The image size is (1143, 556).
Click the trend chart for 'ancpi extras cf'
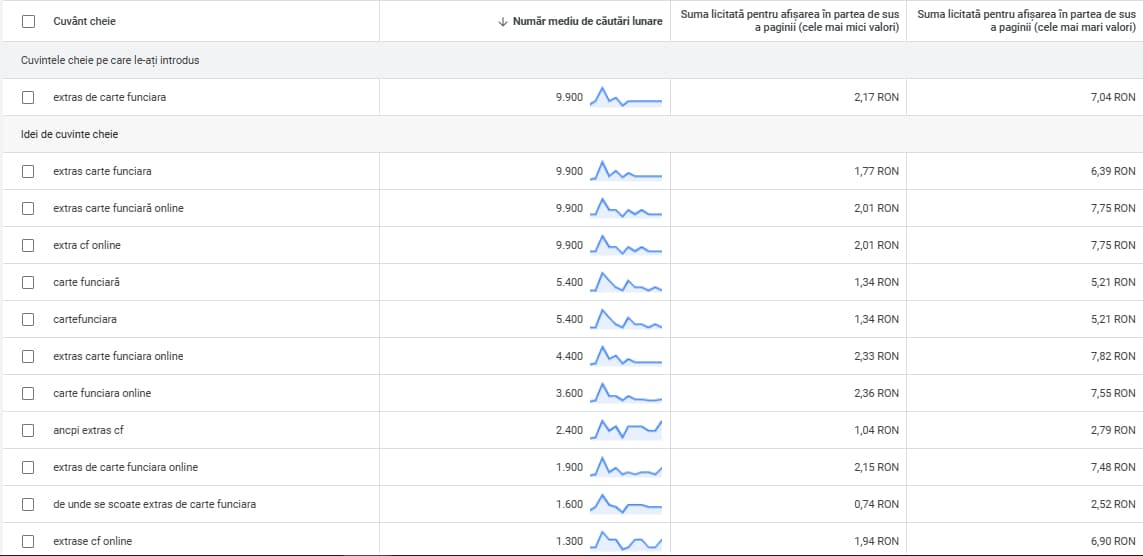[626, 430]
